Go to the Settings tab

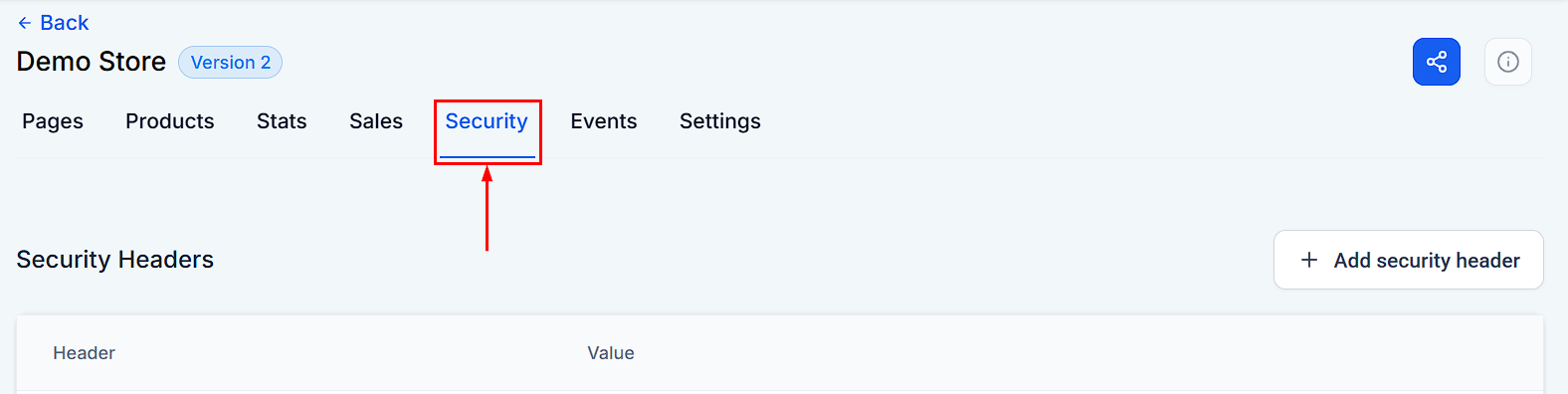tap(720, 121)
